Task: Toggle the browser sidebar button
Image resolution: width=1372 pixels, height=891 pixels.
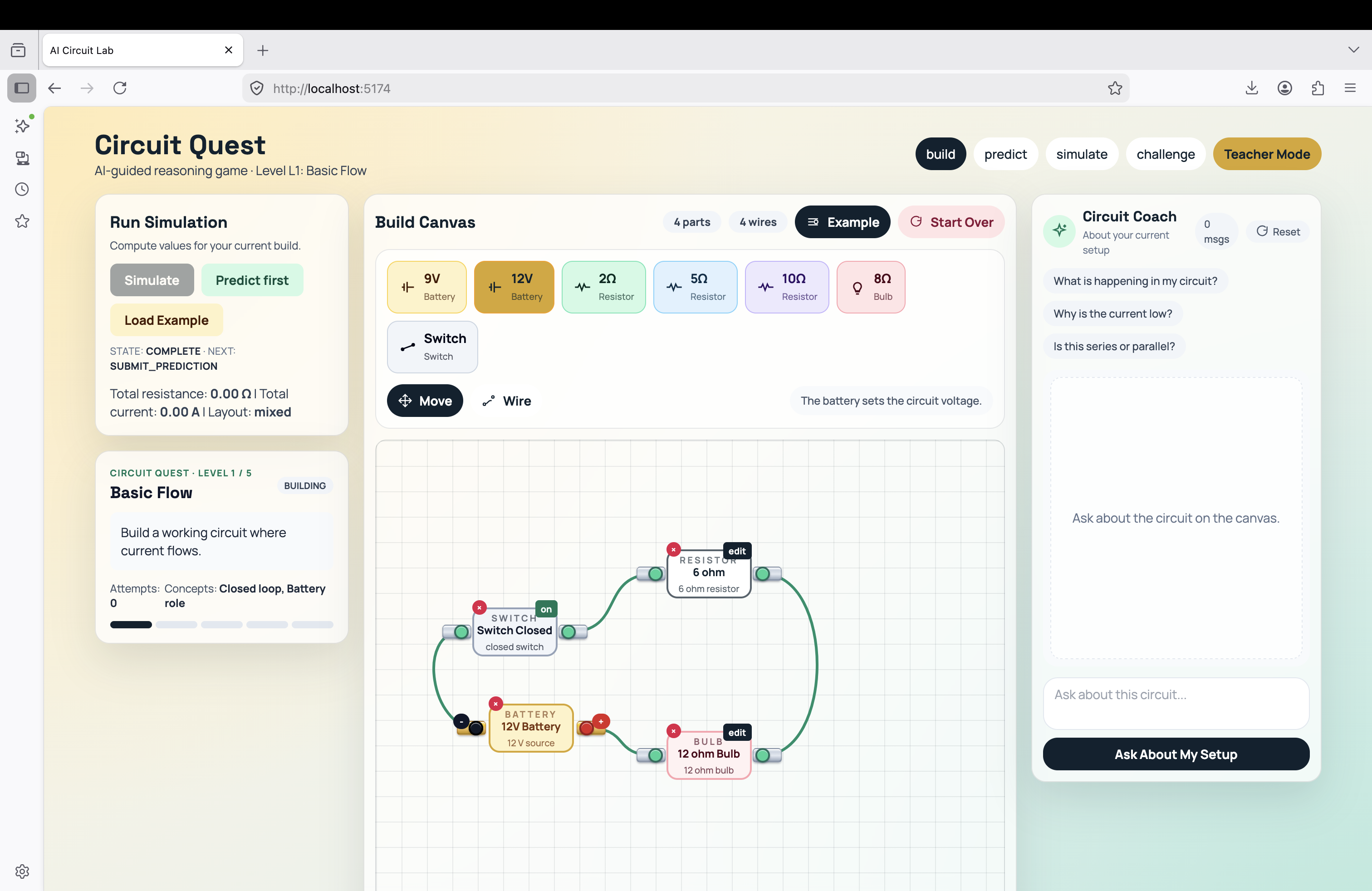Action: [22, 88]
